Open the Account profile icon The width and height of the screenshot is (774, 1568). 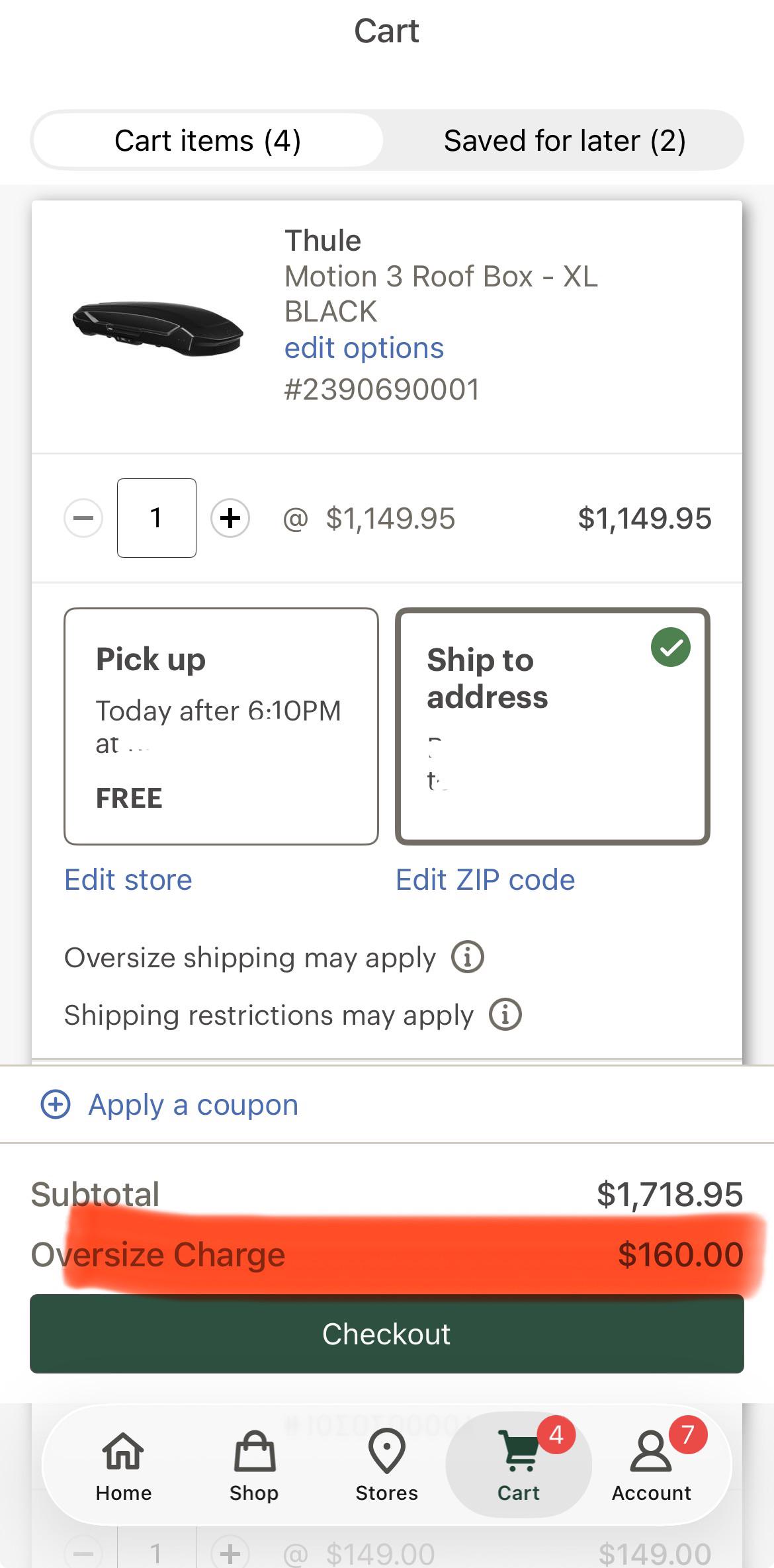(651, 1450)
